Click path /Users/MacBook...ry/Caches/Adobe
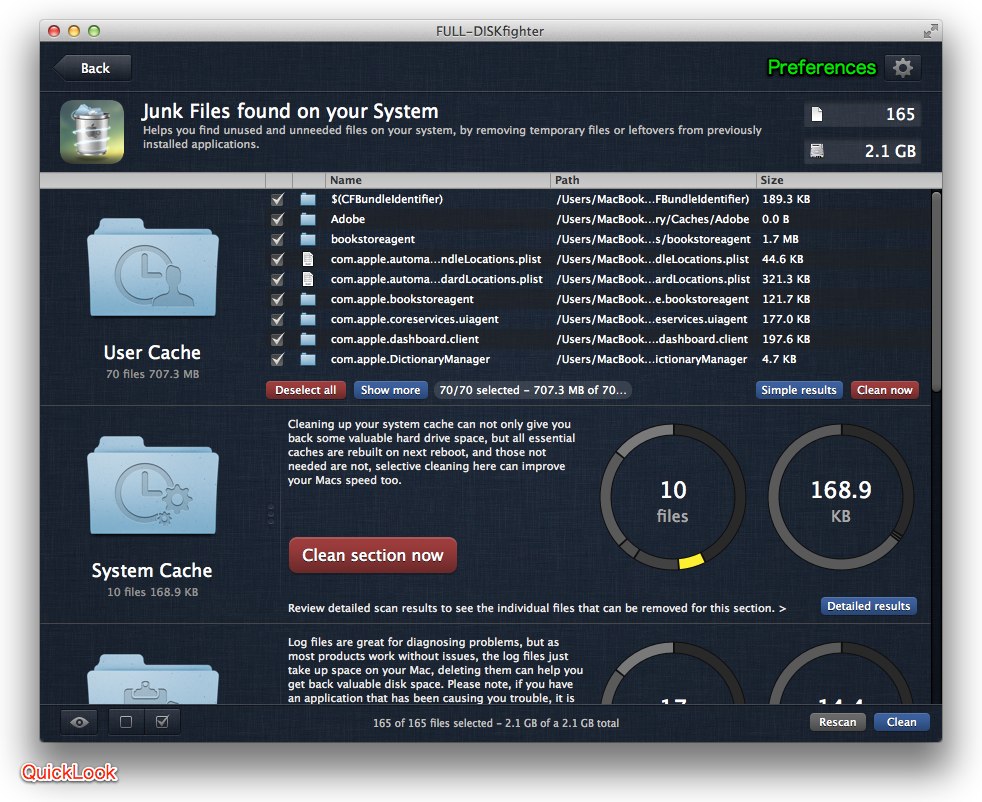This screenshot has height=802, width=982. [653, 219]
